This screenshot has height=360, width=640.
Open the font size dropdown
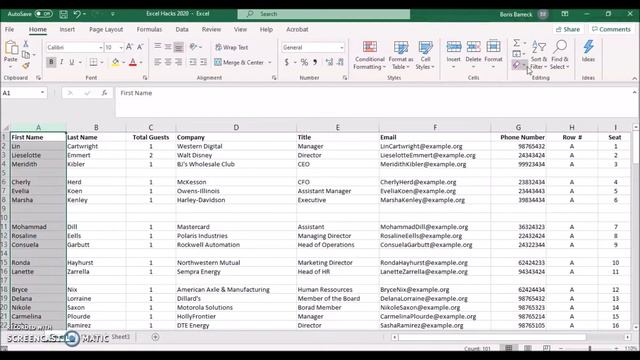(x=121, y=48)
